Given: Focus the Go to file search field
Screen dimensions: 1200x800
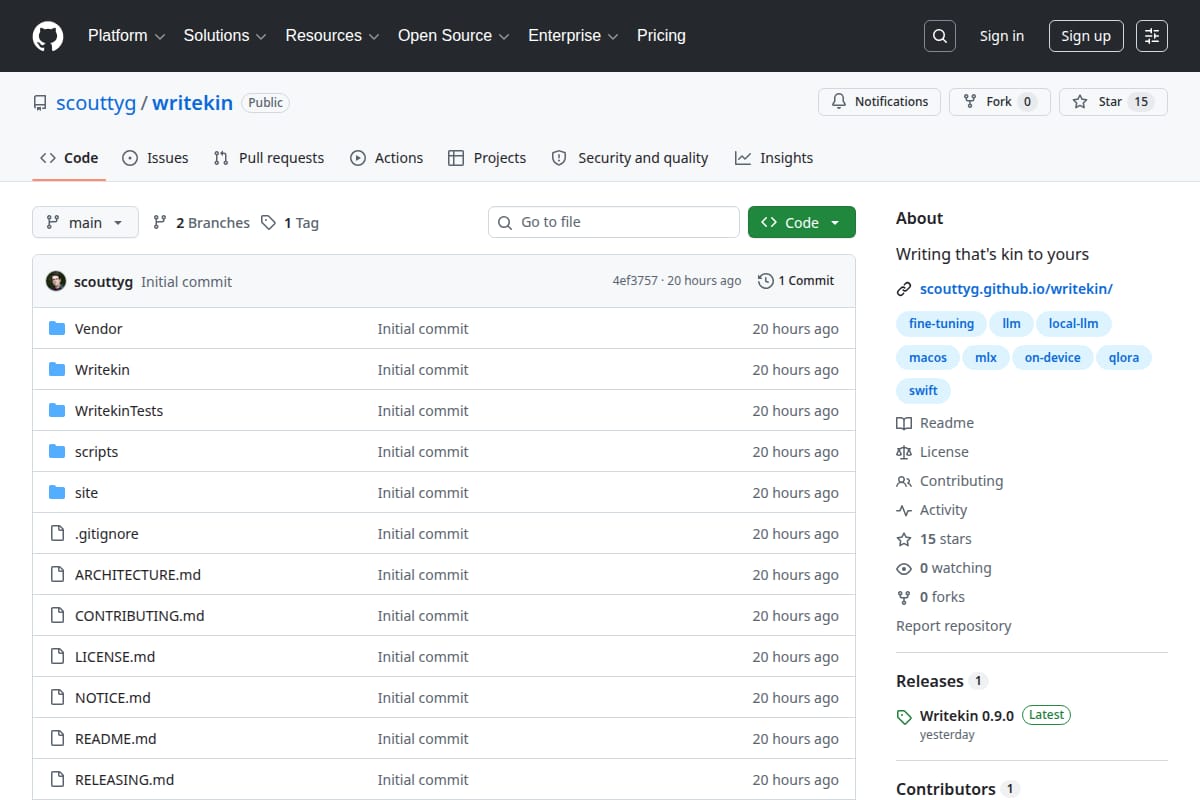Looking at the screenshot, I should pyautogui.click(x=614, y=222).
